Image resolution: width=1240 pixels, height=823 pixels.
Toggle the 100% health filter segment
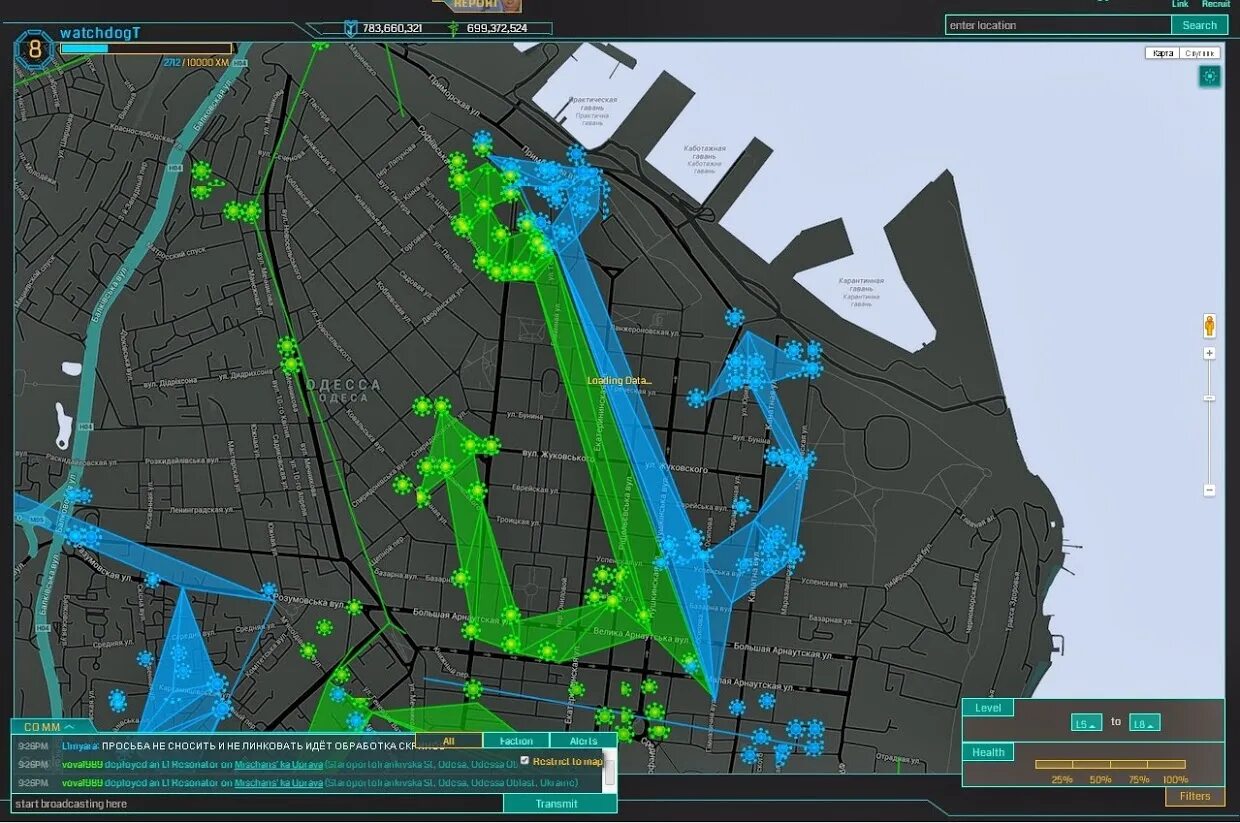(x=1166, y=764)
